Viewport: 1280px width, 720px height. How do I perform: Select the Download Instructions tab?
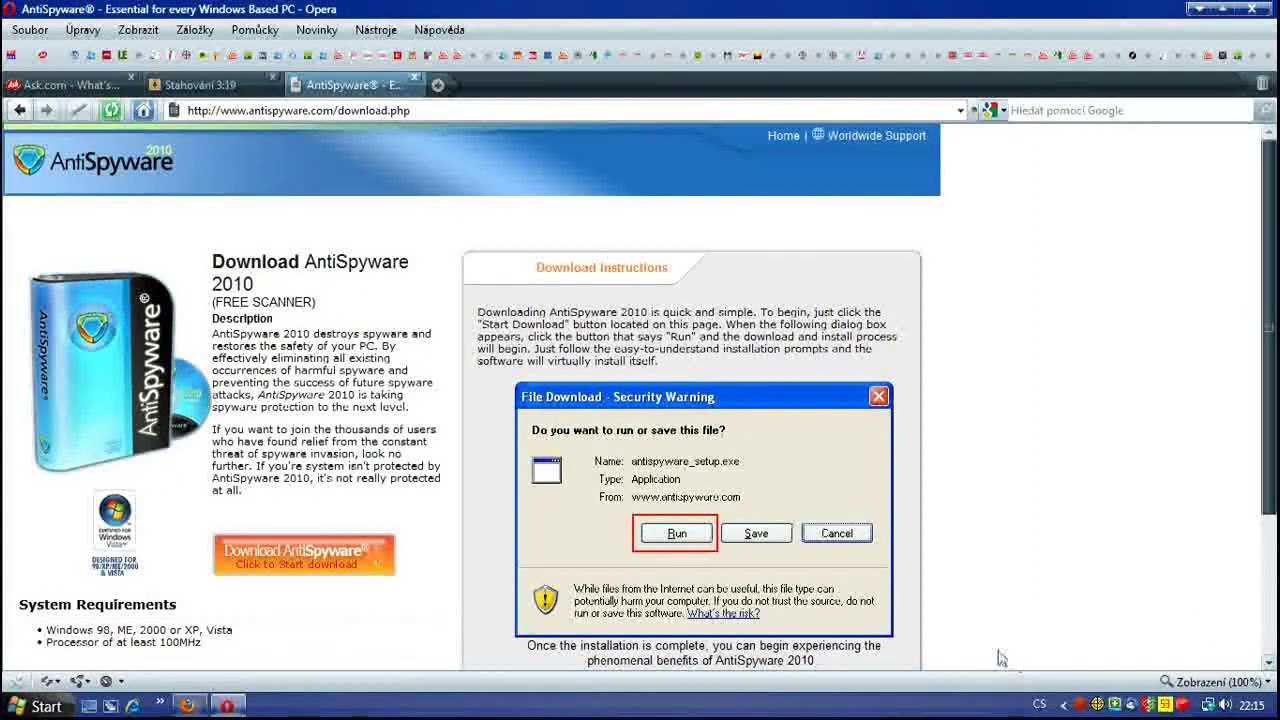(601, 268)
